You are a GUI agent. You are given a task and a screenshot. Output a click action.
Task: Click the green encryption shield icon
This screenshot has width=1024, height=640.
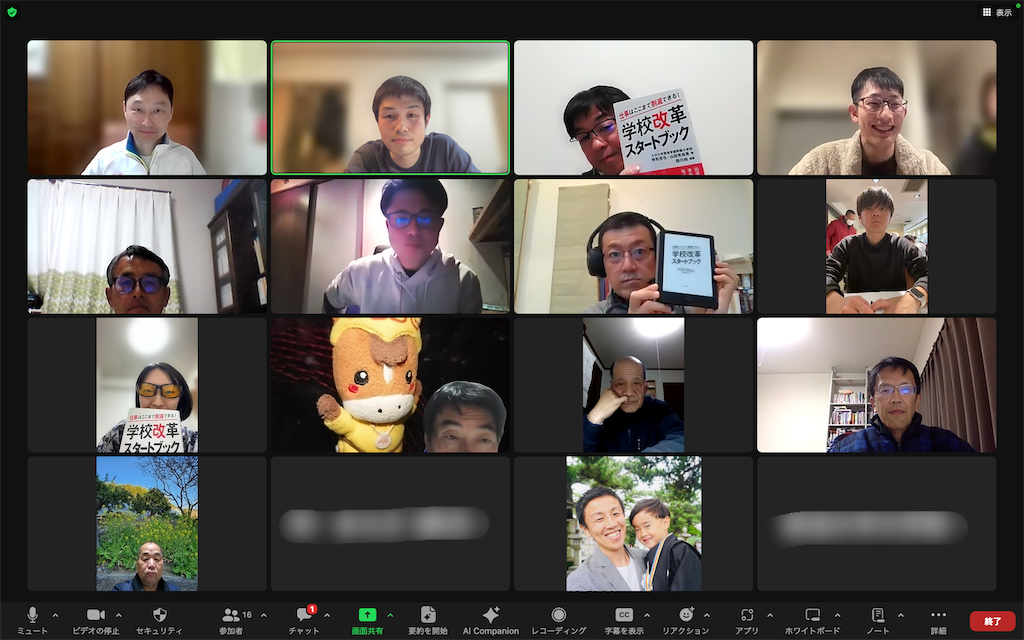(x=12, y=12)
